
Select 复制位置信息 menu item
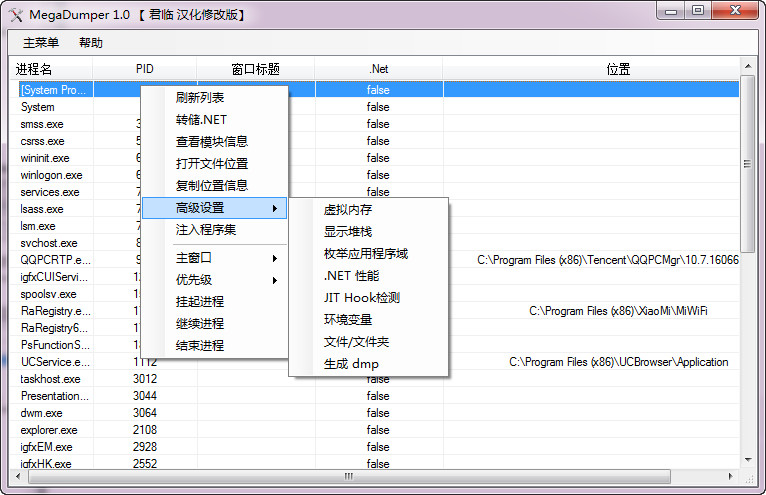[x=212, y=186]
